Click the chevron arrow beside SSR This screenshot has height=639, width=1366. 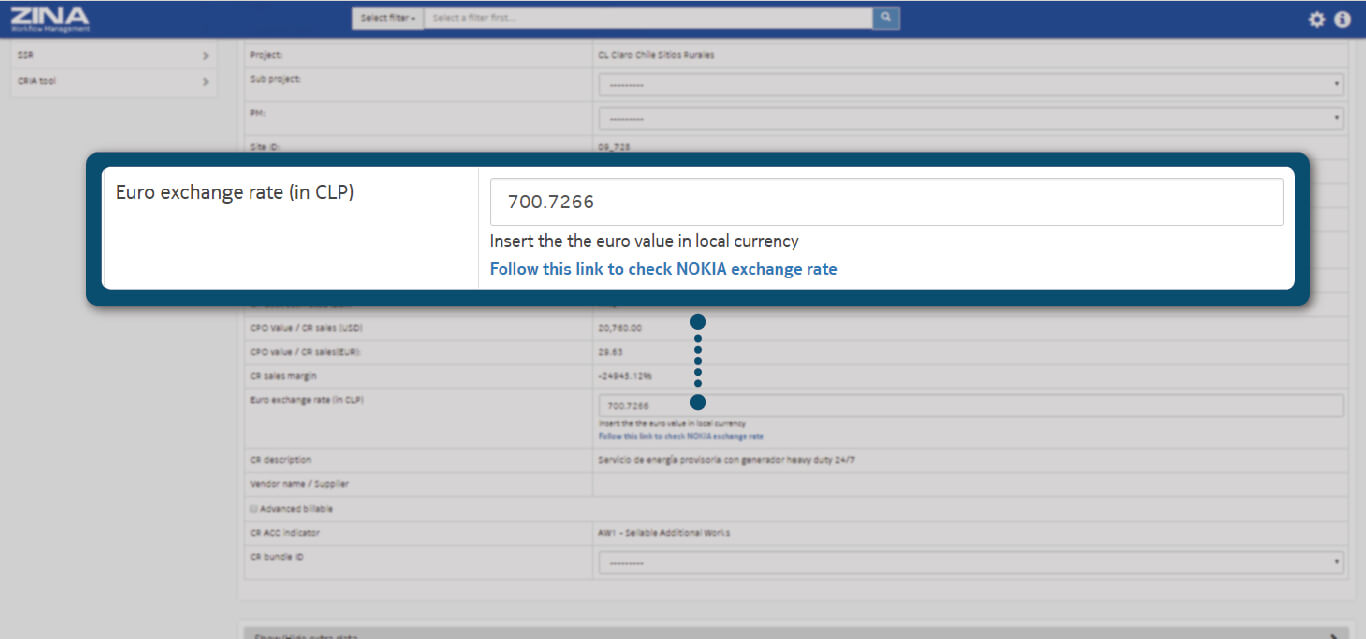click(x=205, y=56)
